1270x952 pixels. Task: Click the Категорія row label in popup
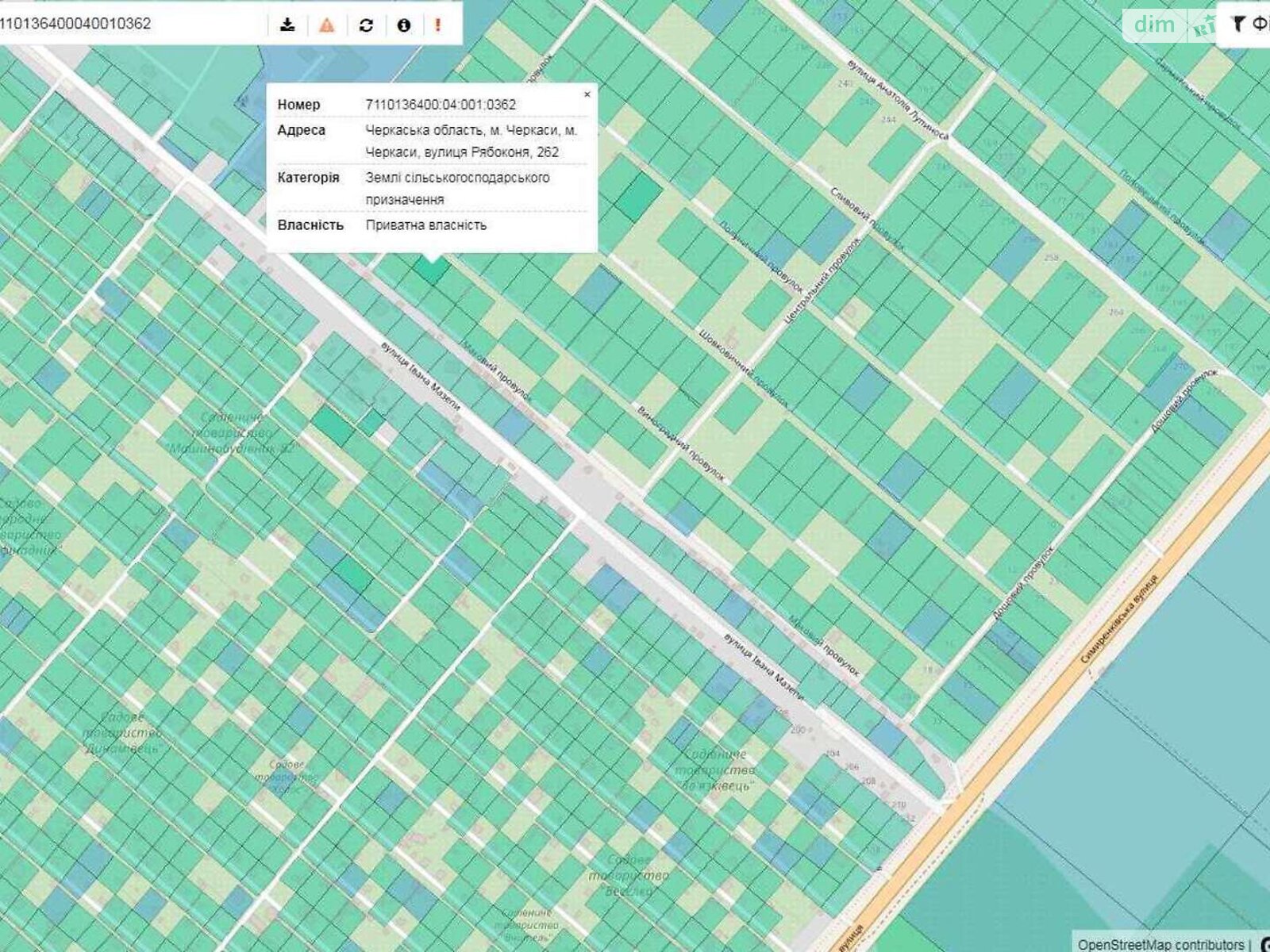309,178
